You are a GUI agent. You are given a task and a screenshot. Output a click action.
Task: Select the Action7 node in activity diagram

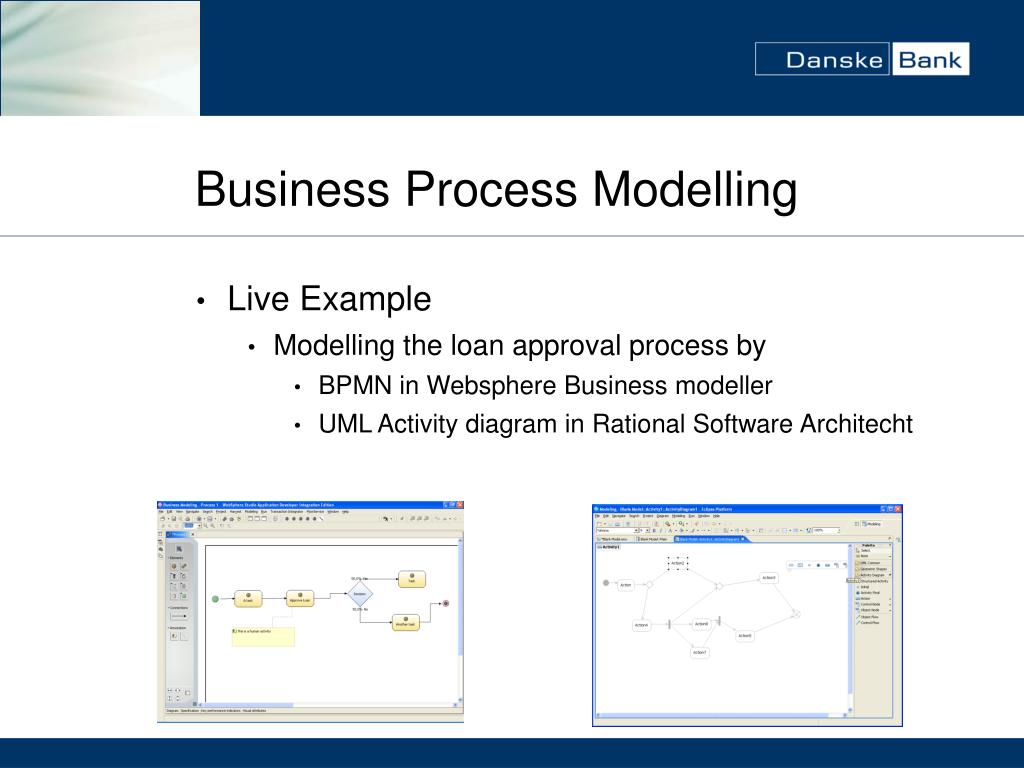(x=700, y=652)
